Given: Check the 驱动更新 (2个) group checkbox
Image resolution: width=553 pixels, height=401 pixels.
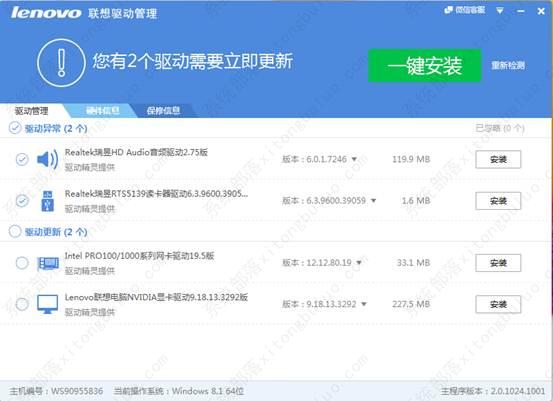Looking at the screenshot, I should [x=15, y=231].
